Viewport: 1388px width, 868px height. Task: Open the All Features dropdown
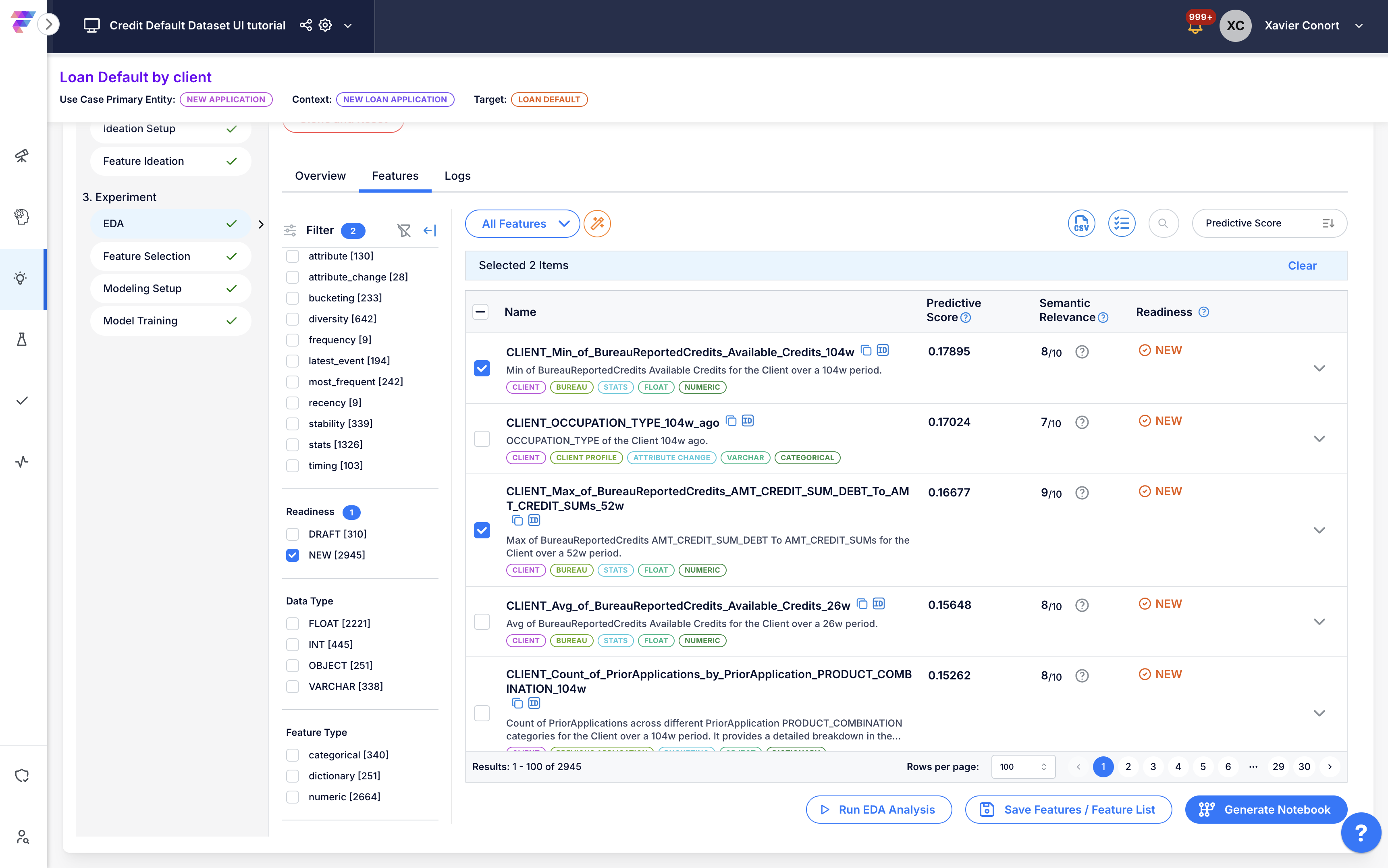(522, 223)
